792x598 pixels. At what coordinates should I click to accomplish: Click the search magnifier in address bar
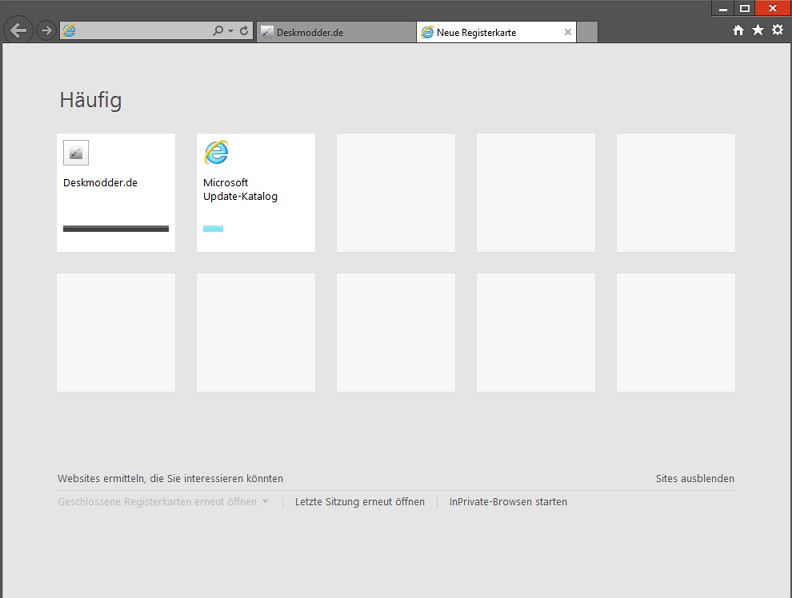(x=218, y=31)
